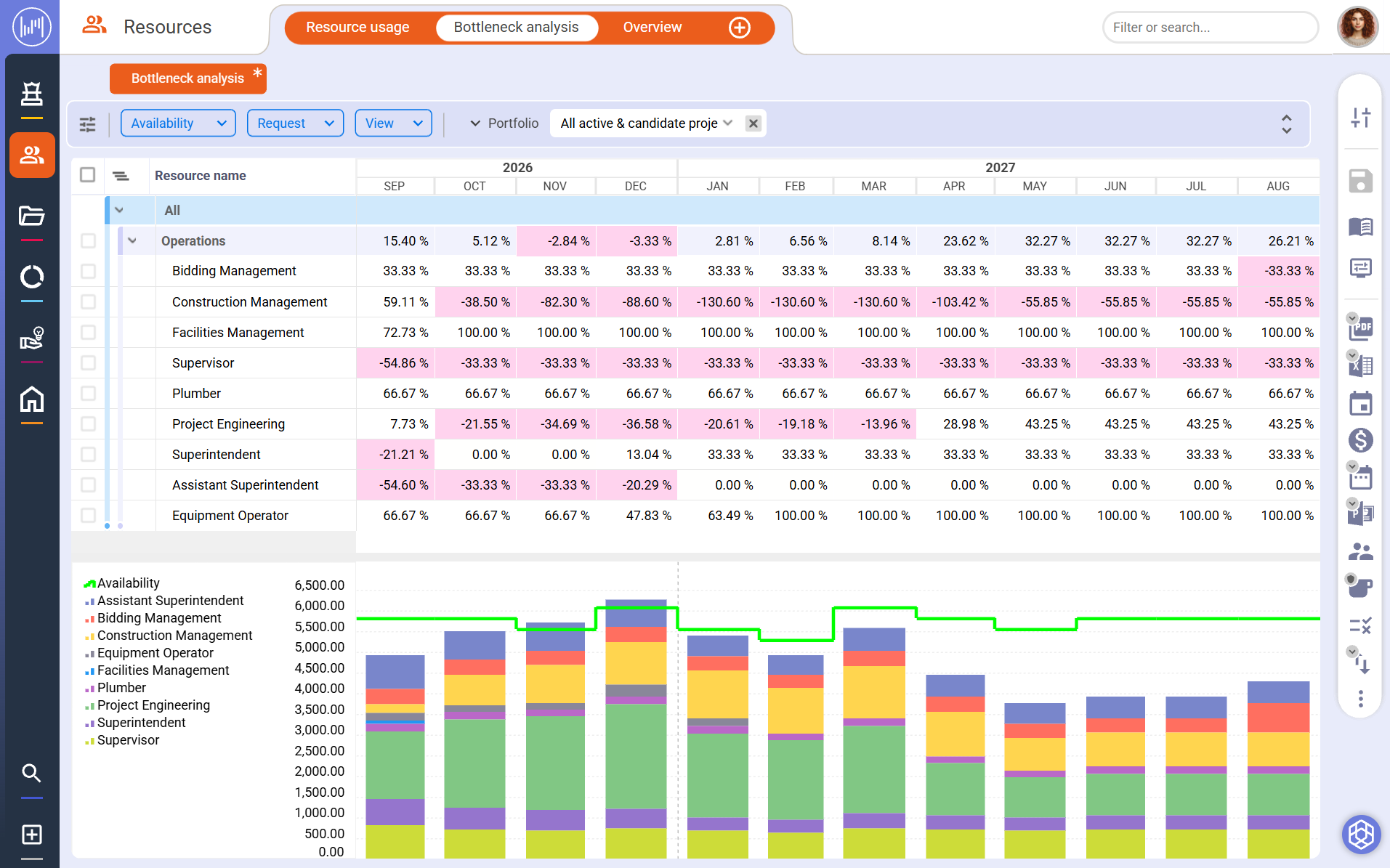Click the Supervisor legend color marker
This screenshot has height=868, width=1390.
89,741
